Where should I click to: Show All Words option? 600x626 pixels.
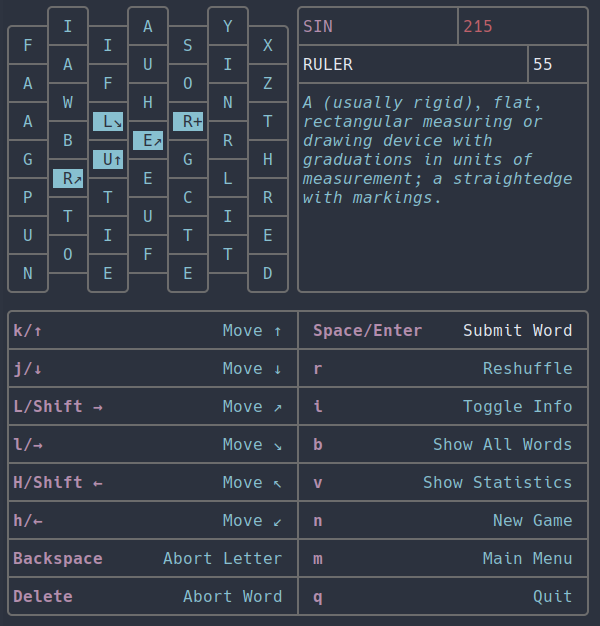click(x=502, y=445)
